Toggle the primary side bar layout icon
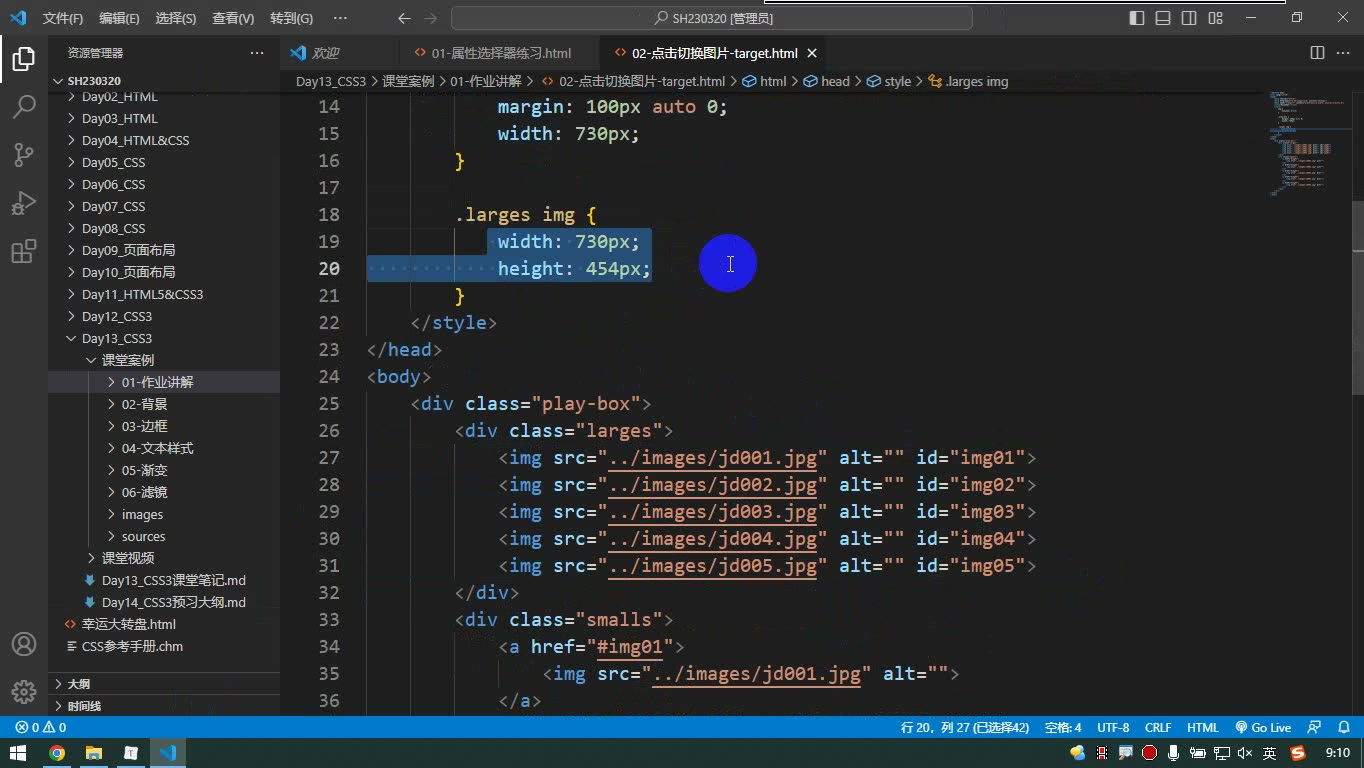The height and width of the screenshot is (768, 1364). pos(1137,18)
